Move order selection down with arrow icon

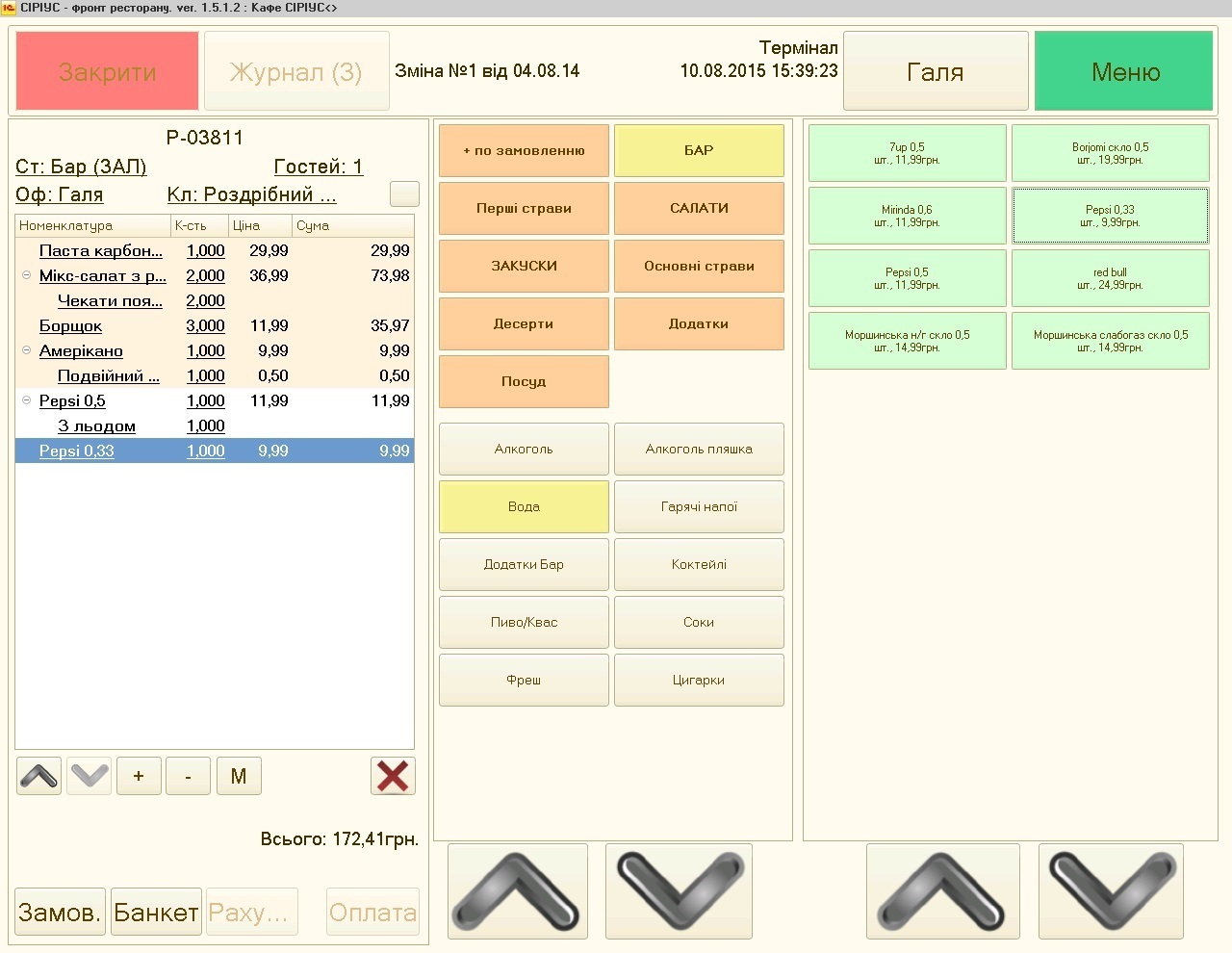point(90,776)
